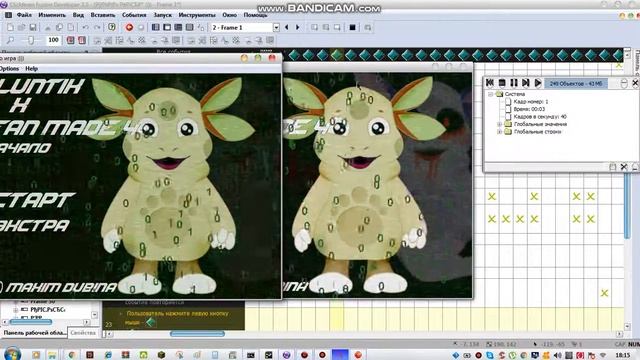Screen dimensions: 640x360
Task: Open the Help menu in game window
Action: [x=31, y=69]
